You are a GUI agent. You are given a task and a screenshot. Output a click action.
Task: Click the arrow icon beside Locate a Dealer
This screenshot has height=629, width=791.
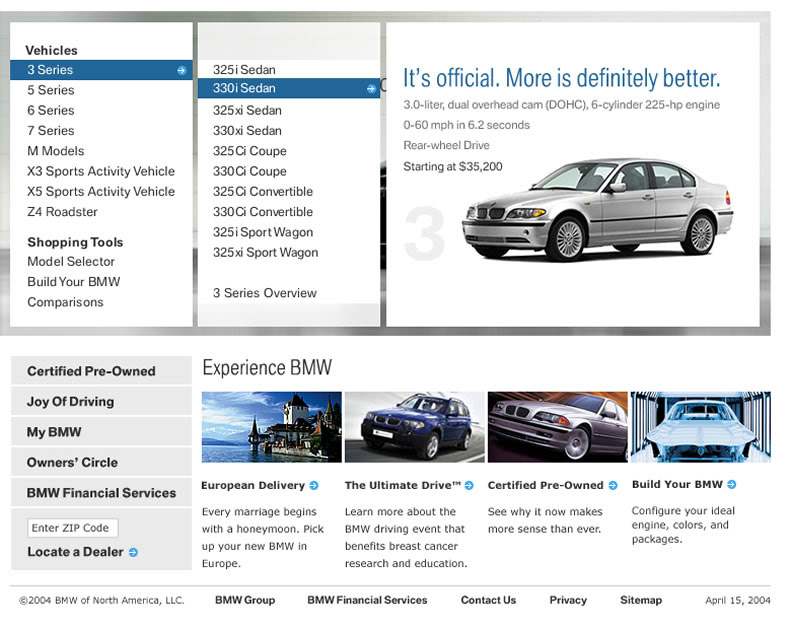(133, 552)
